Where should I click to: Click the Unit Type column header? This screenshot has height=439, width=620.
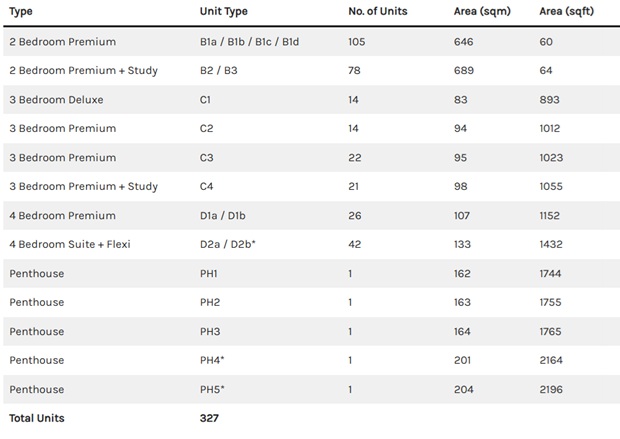pos(223,11)
